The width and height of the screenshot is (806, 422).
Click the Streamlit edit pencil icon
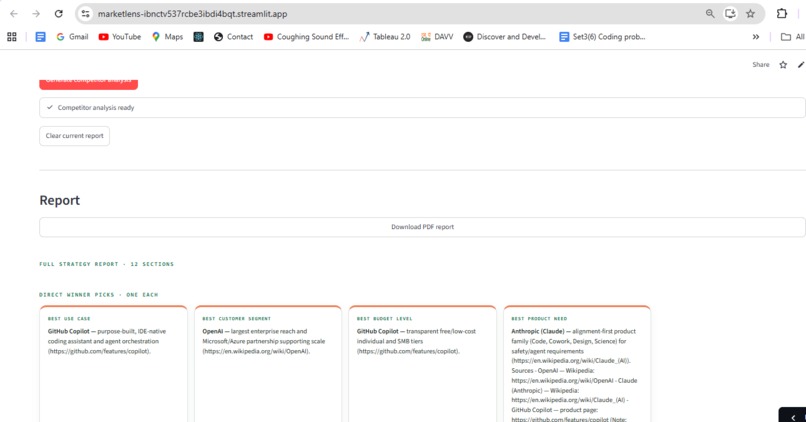click(x=801, y=64)
